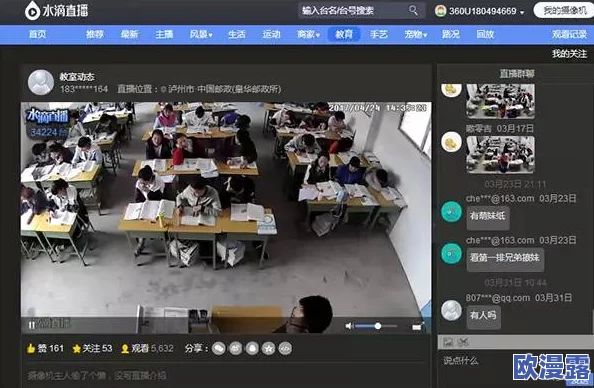Click the avatar beside 03月17日 screenshot
The image size is (594, 388).
coord(451,142)
